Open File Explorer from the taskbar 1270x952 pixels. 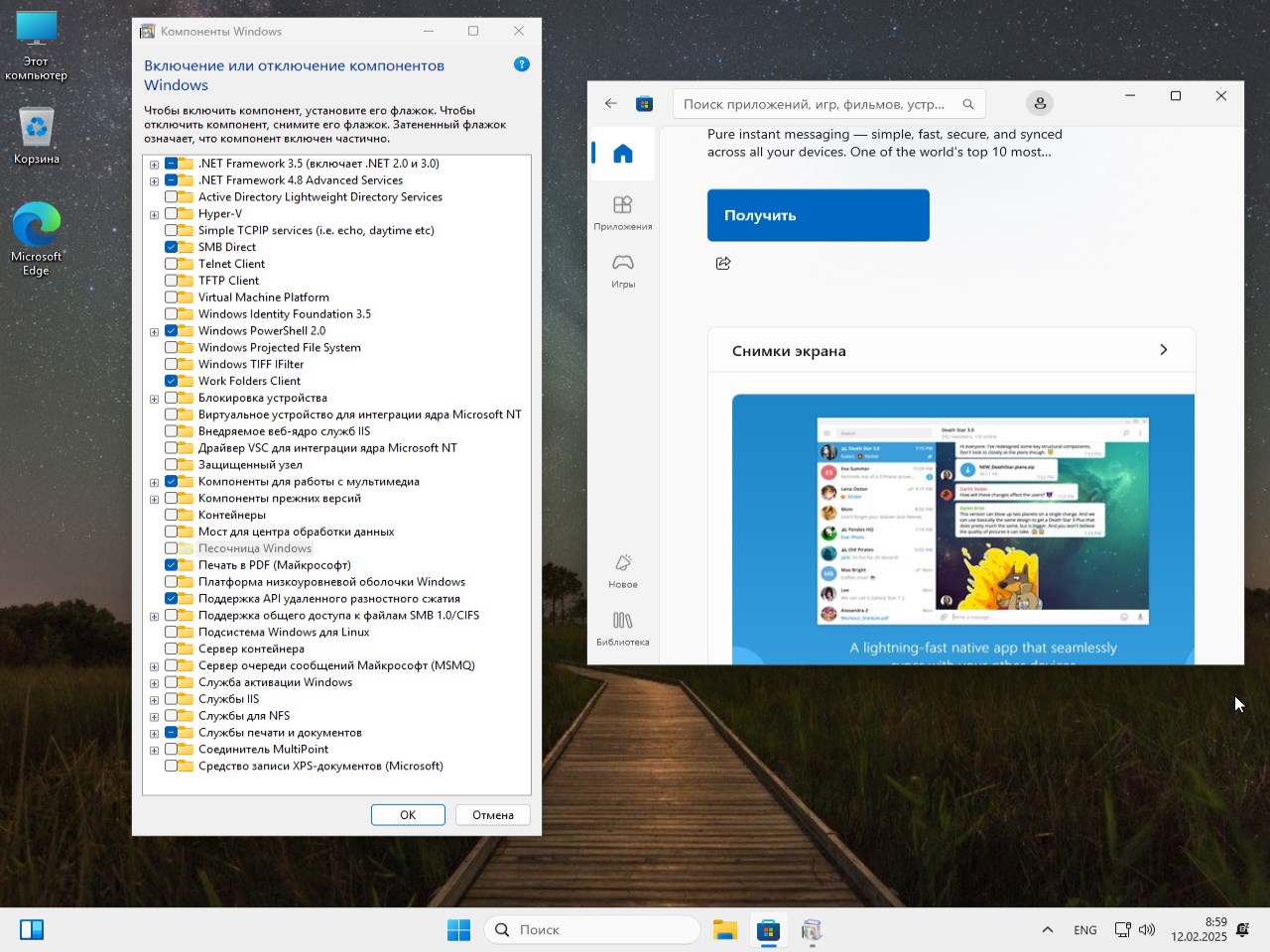tap(725, 930)
